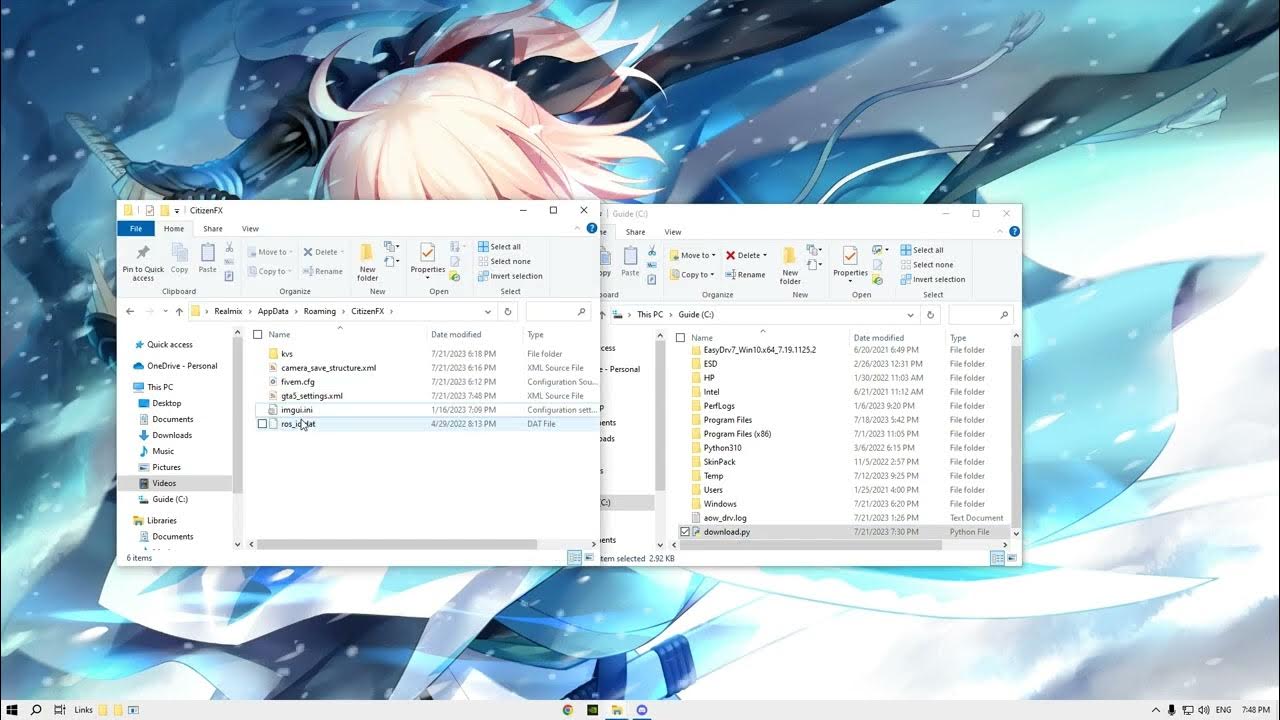The height and width of the screenshot is (720, 1280).
Task: Click Select all in CitizenFX window
Action: [x=499, y=247]
